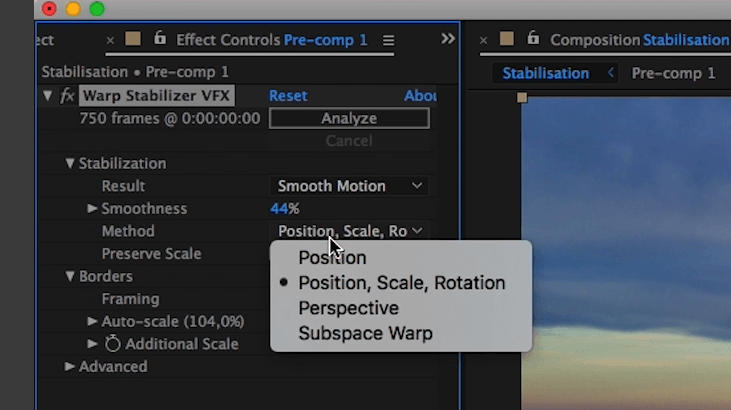The width and height of the screenshot is (731, 410).
Task: Open the Effect Controls panel menu
Action: click(x=388, y=41)
